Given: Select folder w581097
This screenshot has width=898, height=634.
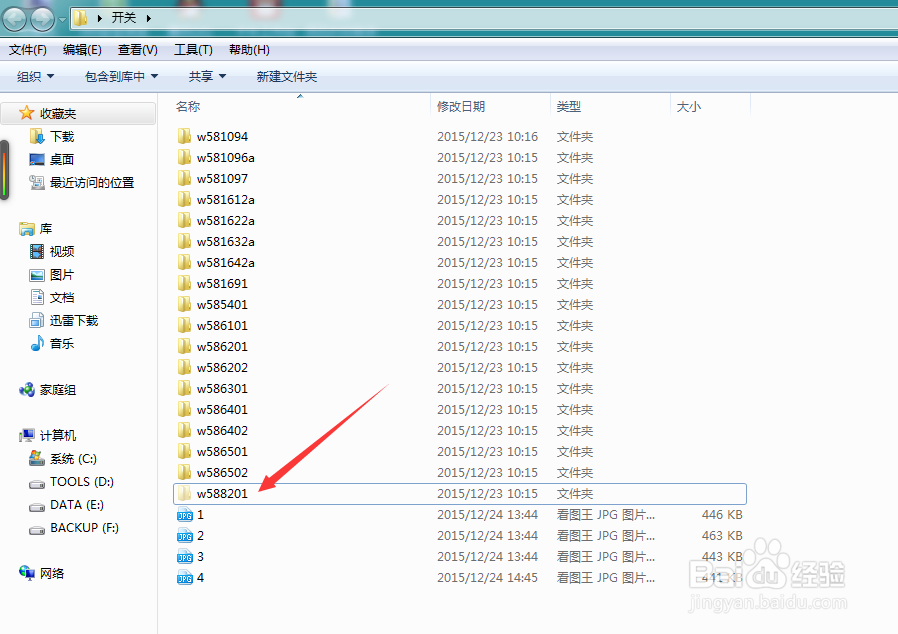Looking at the screenshot, I should 222,179.
